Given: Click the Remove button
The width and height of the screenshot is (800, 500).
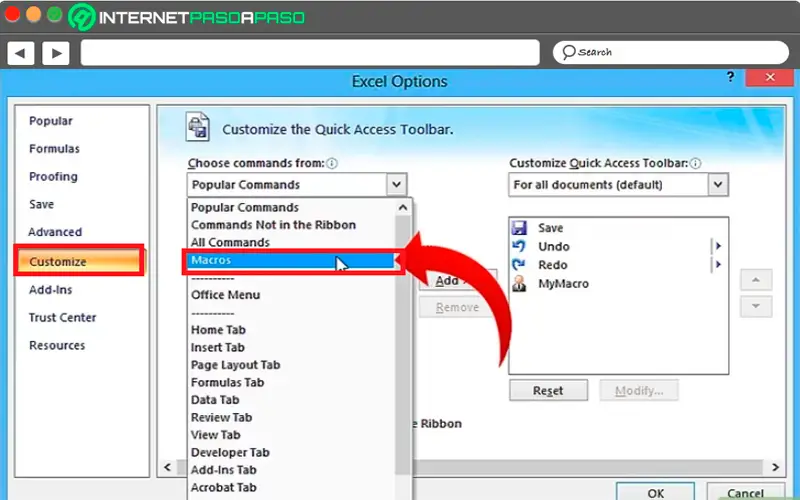Looking at the screenshot, I should pos(457,308).
